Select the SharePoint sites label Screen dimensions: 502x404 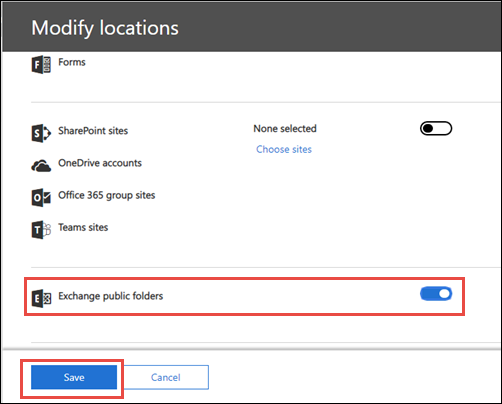click(93, 131)
